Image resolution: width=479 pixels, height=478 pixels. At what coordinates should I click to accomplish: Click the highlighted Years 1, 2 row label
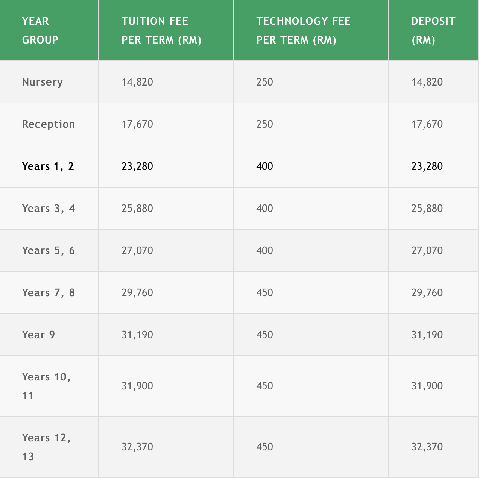pyautogui.click(x=48, y=166)
